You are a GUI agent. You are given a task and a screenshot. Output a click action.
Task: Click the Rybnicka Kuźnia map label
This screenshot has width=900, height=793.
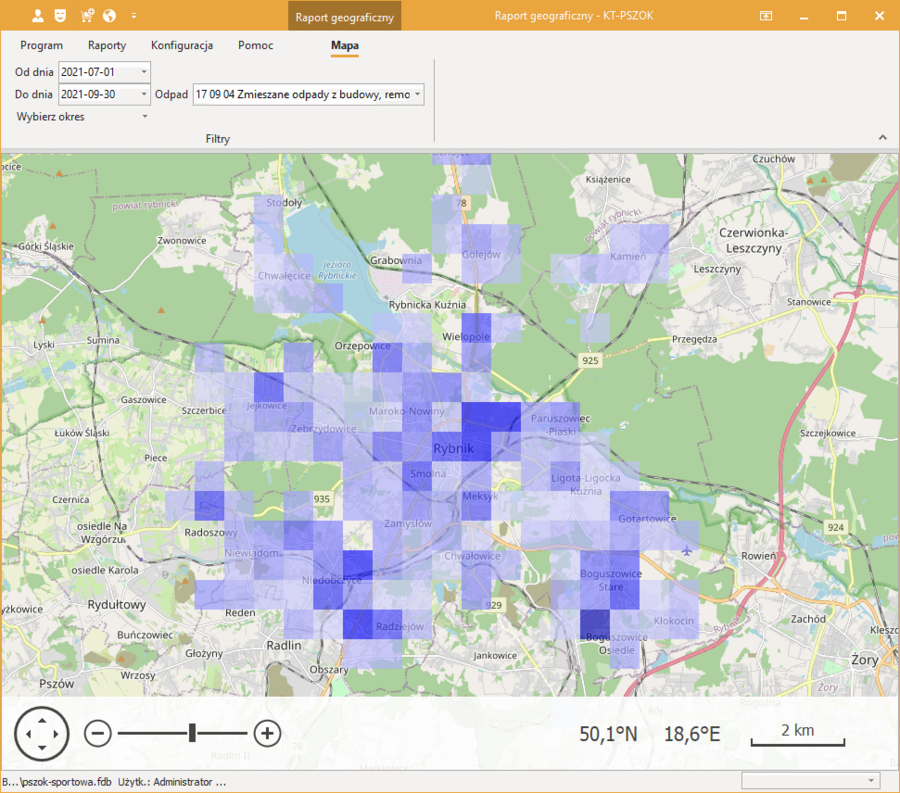(x=427, y=305)
